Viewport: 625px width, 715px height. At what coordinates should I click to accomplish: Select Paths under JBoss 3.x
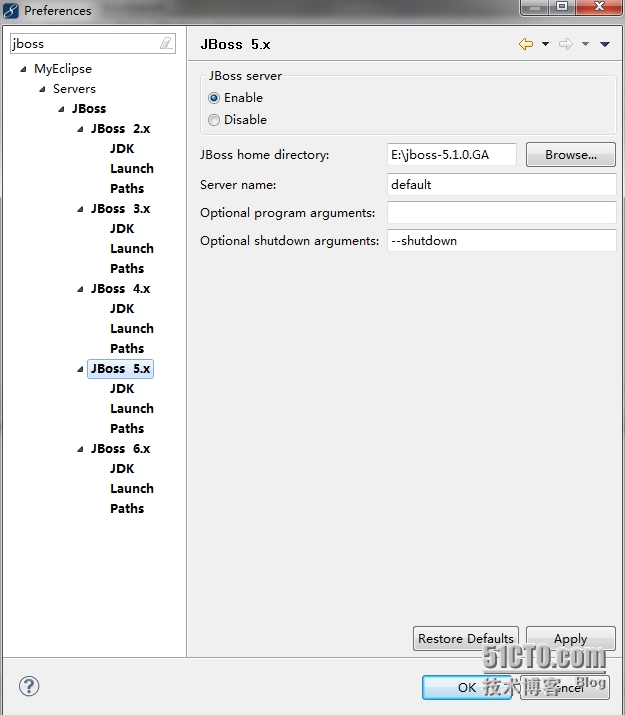click(x=127, y=269)
